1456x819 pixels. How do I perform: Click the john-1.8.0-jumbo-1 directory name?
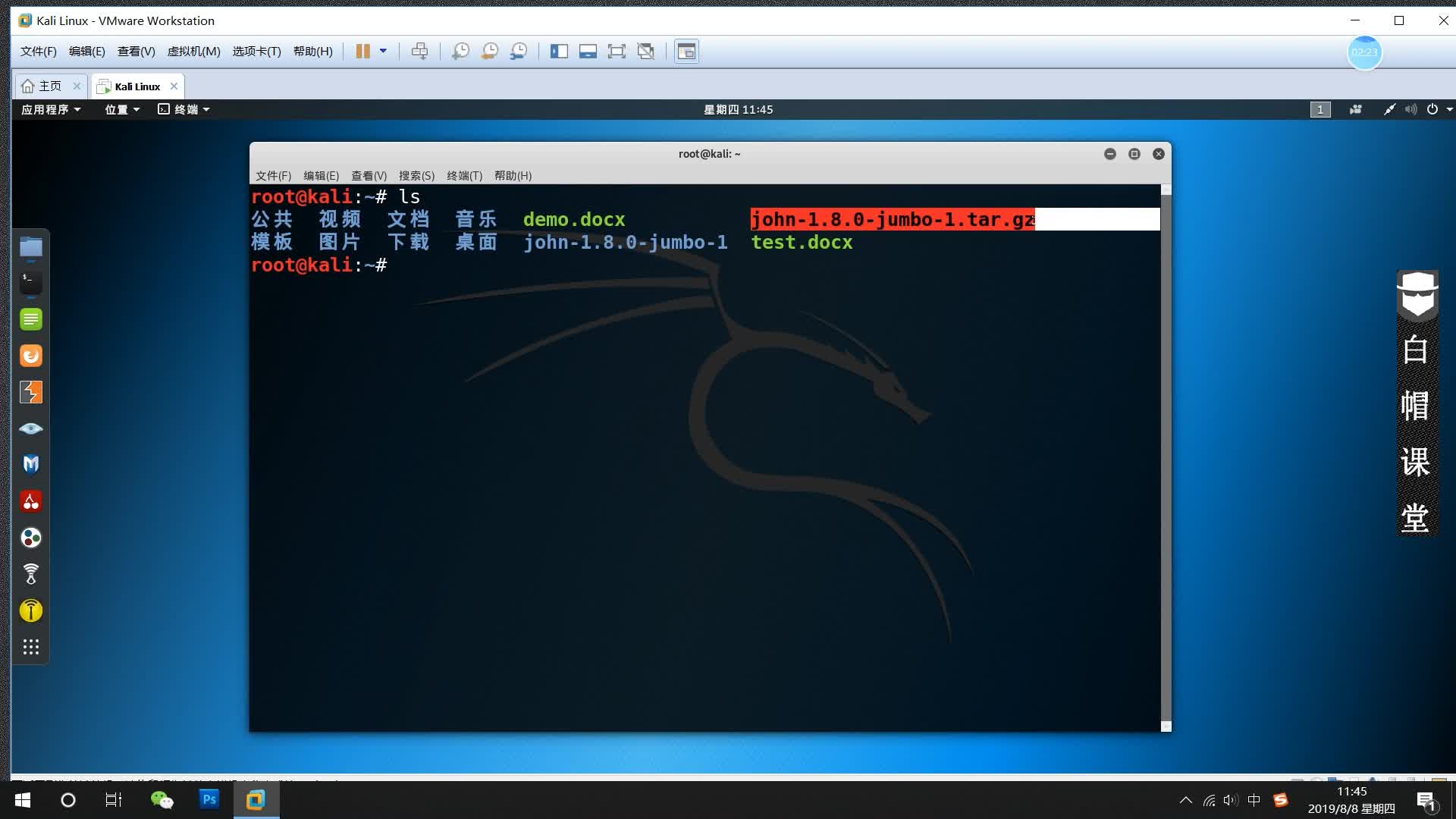[x=625, y=242]
